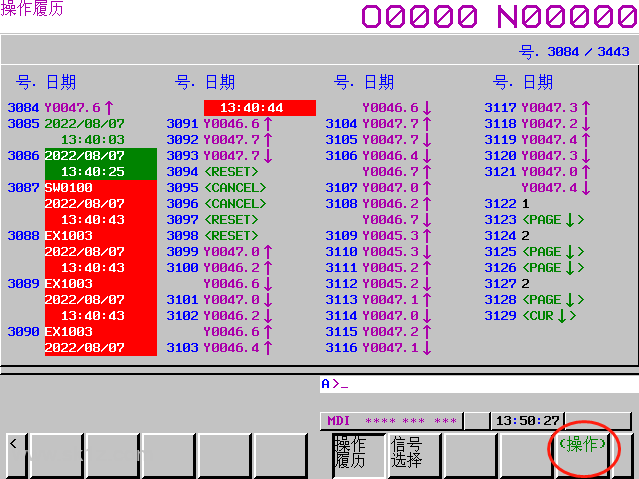
Task: Select entry 3103 Y0046.4 rising
Action: click(x=219, y=348)
